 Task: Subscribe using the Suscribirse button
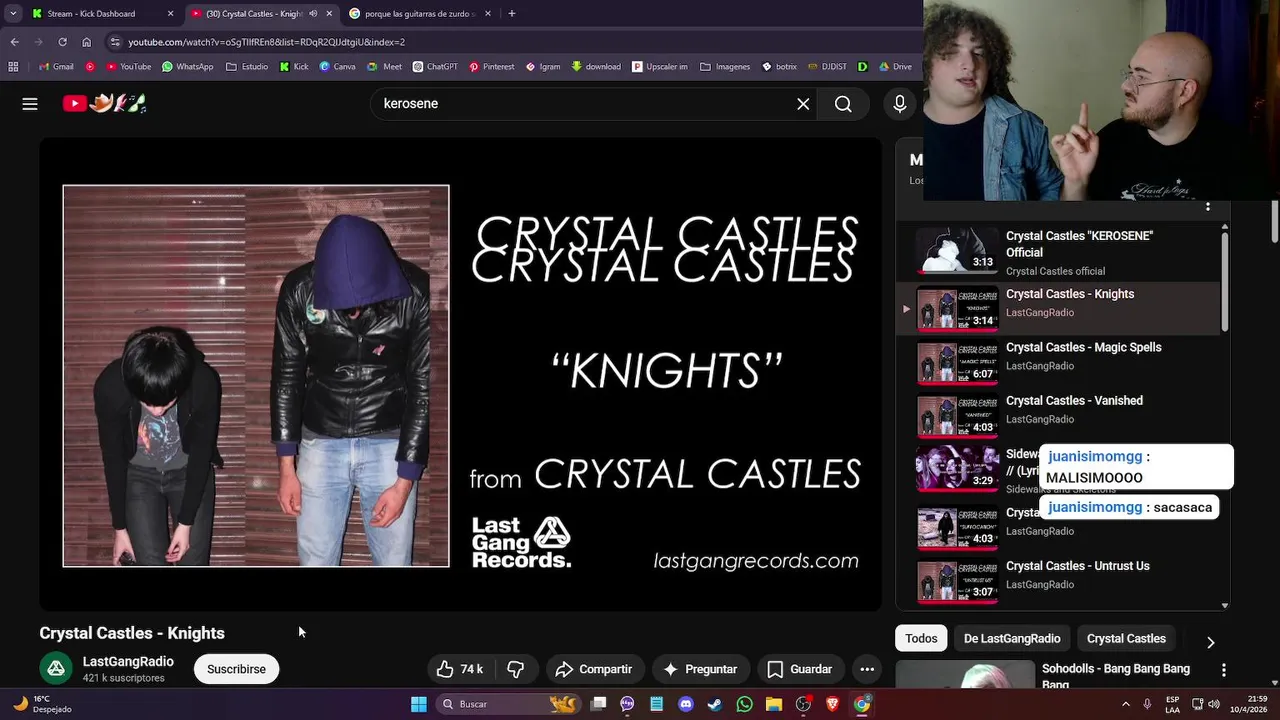tap(236, 669)
